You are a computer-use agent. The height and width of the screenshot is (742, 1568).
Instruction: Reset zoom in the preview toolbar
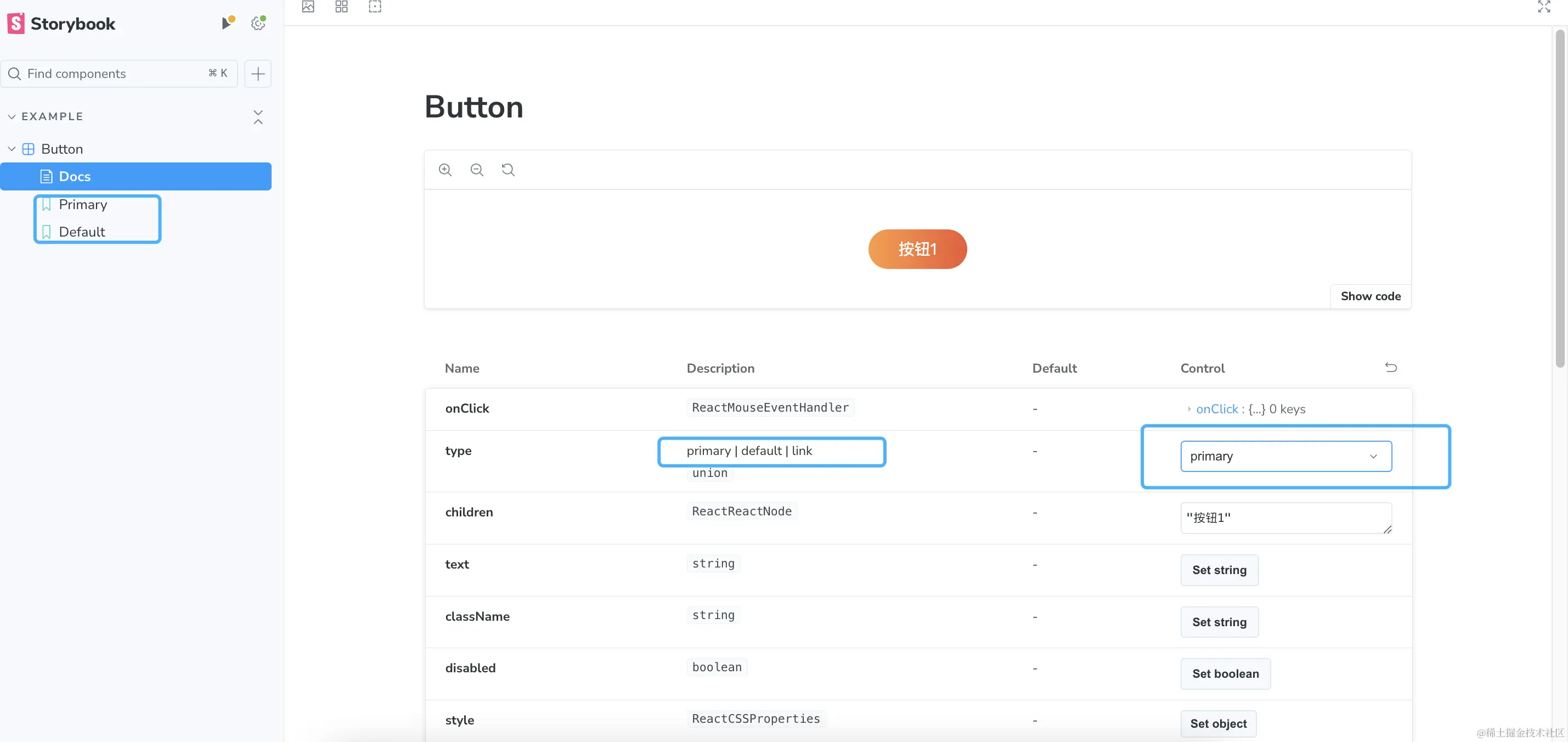tap(507, 170)
